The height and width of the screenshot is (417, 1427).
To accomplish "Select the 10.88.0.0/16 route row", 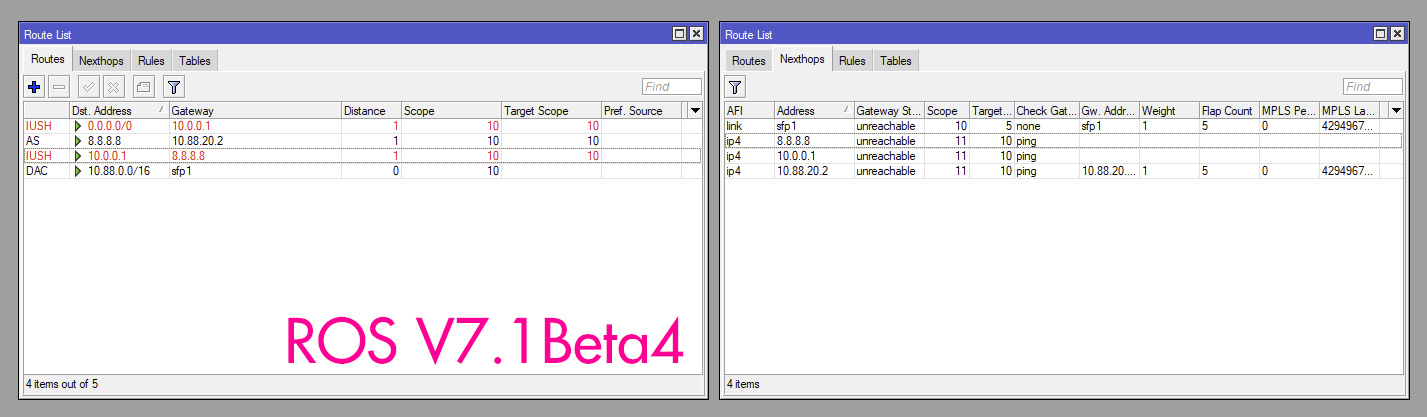I will coord(362,171).
